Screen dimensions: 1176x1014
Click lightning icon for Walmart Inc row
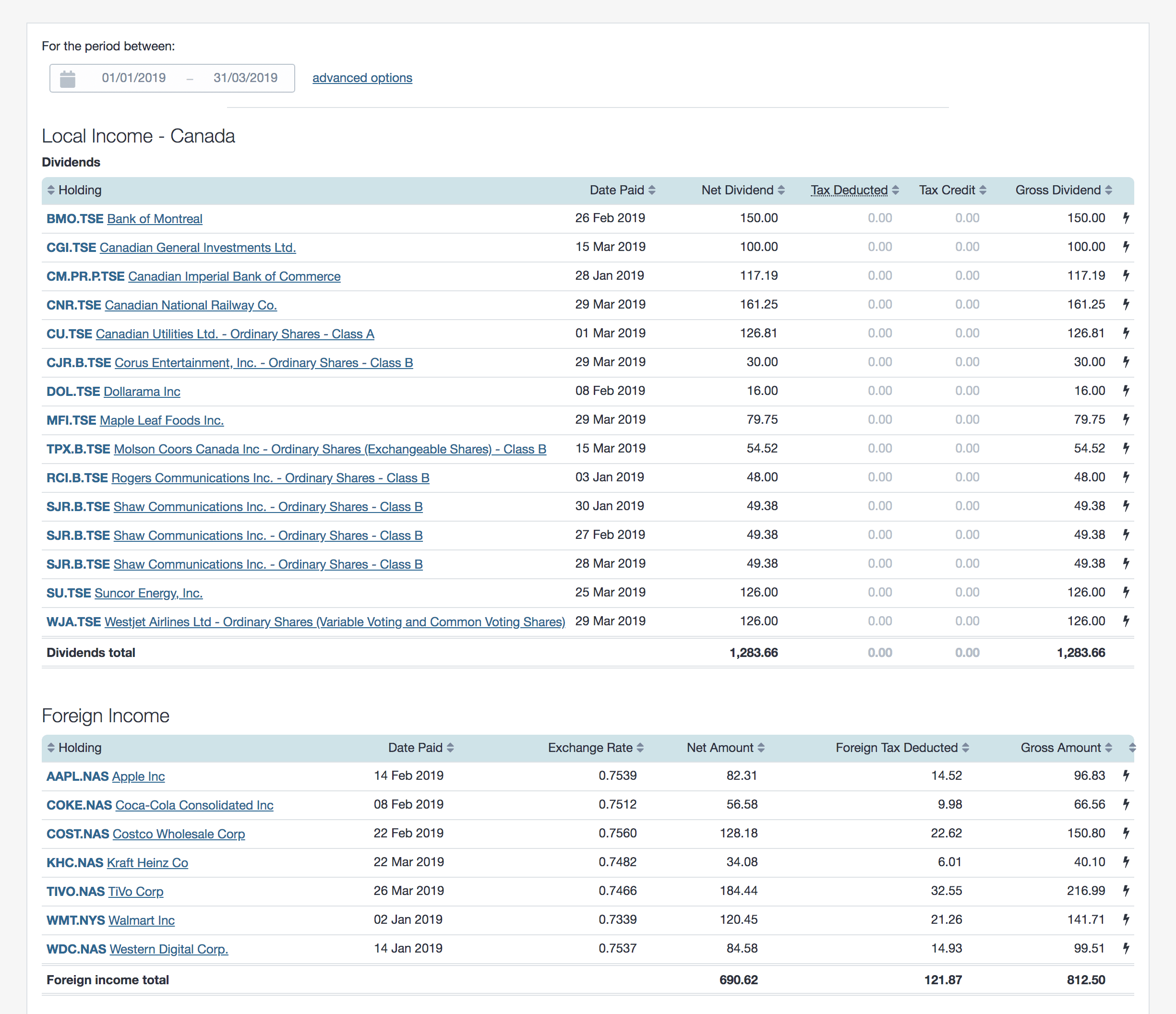(x=1126, y=920)
